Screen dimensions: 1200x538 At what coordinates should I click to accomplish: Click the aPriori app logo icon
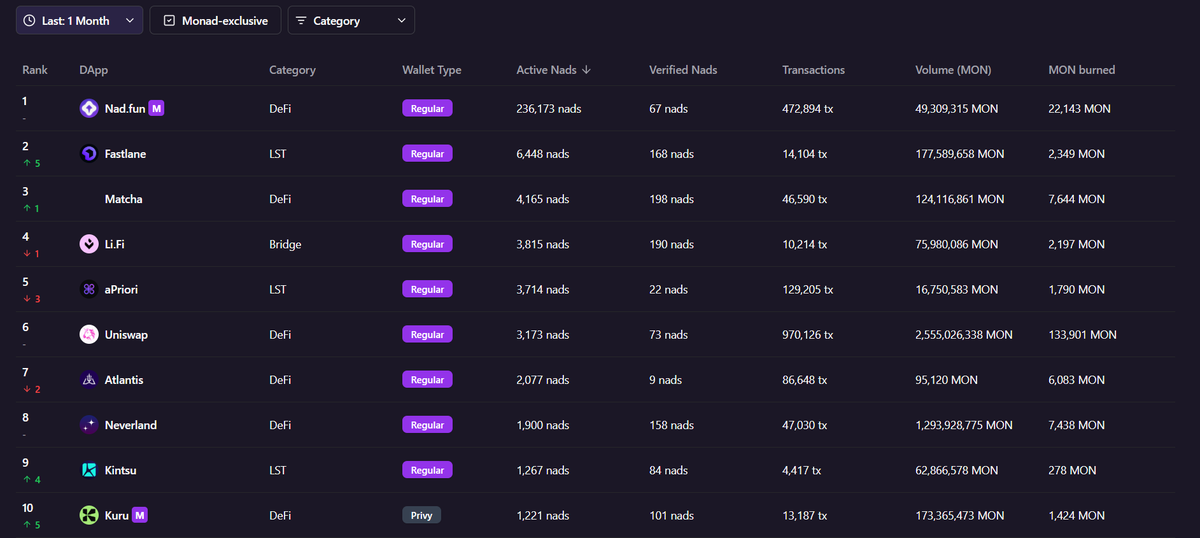pyautogui.click(x=89, y=289)
